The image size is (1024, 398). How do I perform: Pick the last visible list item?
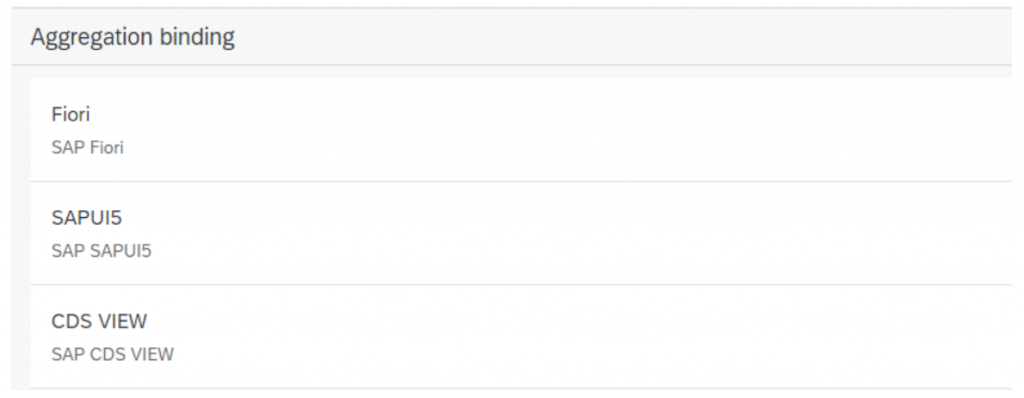[x=520, y=337]
